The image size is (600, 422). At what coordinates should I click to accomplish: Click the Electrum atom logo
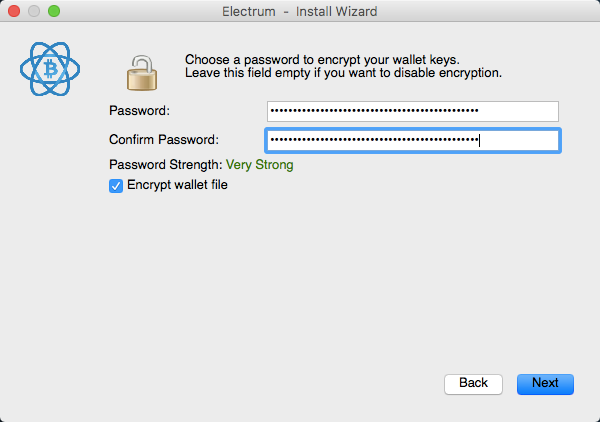[50, 69]
